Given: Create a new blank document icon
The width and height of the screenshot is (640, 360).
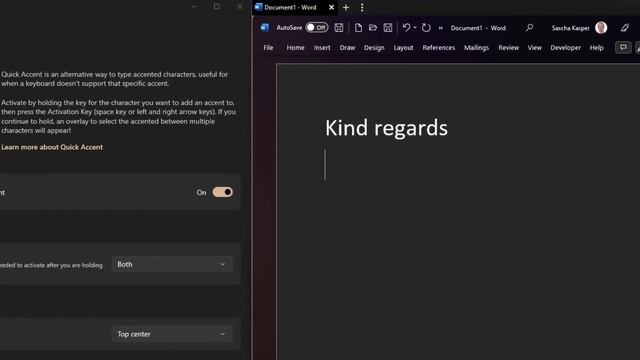Looking at the screenshot, I should click(358, 27).
